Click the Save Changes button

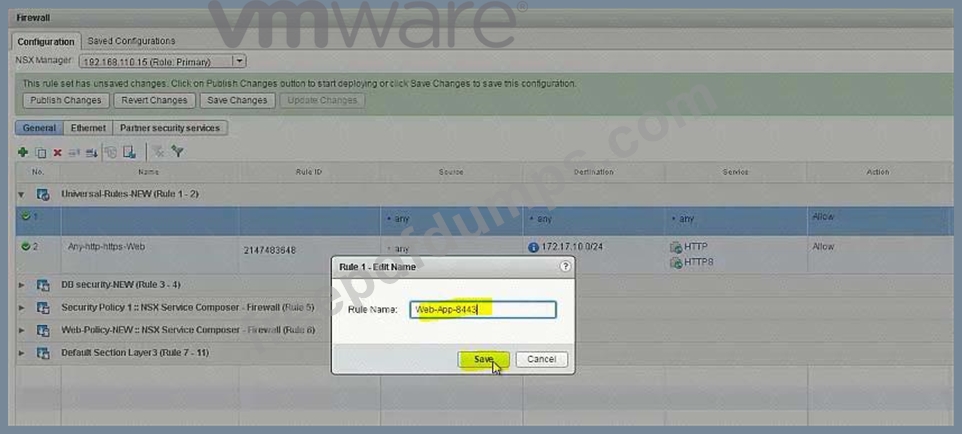point(237,101)
